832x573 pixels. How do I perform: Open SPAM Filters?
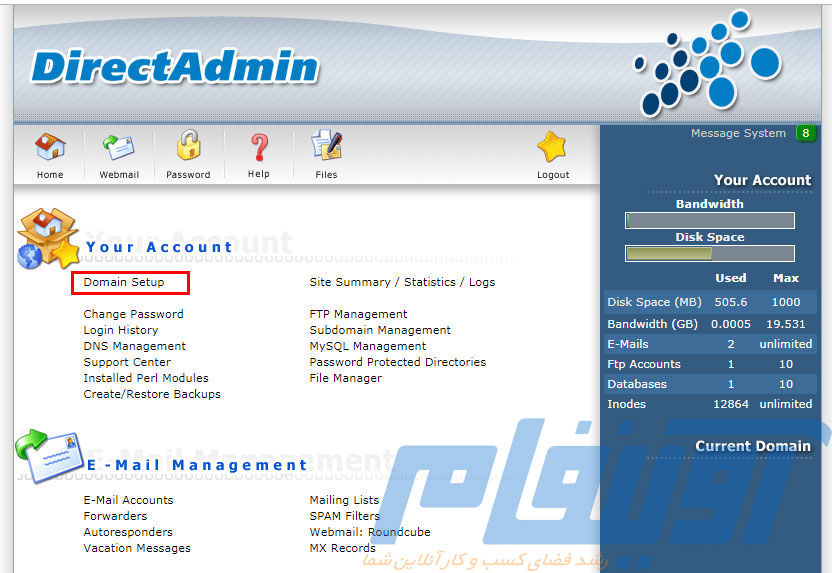[344, 516]
